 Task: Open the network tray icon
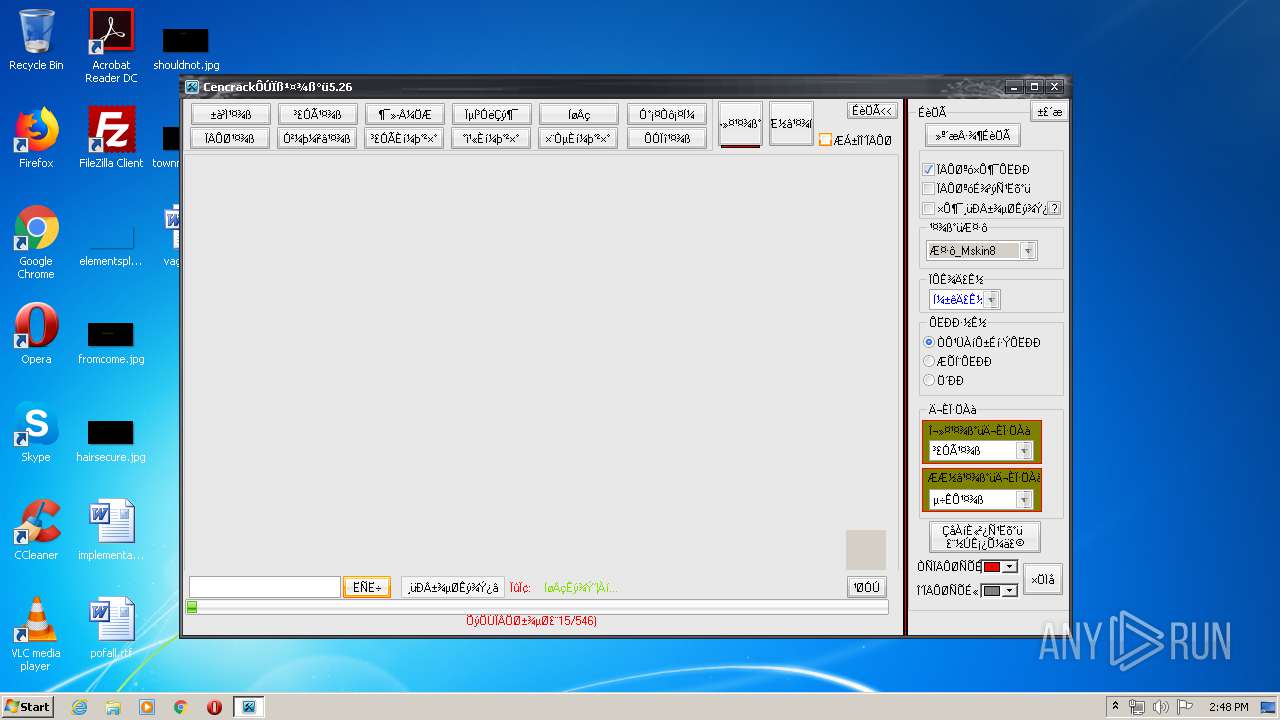(1137, 707)
